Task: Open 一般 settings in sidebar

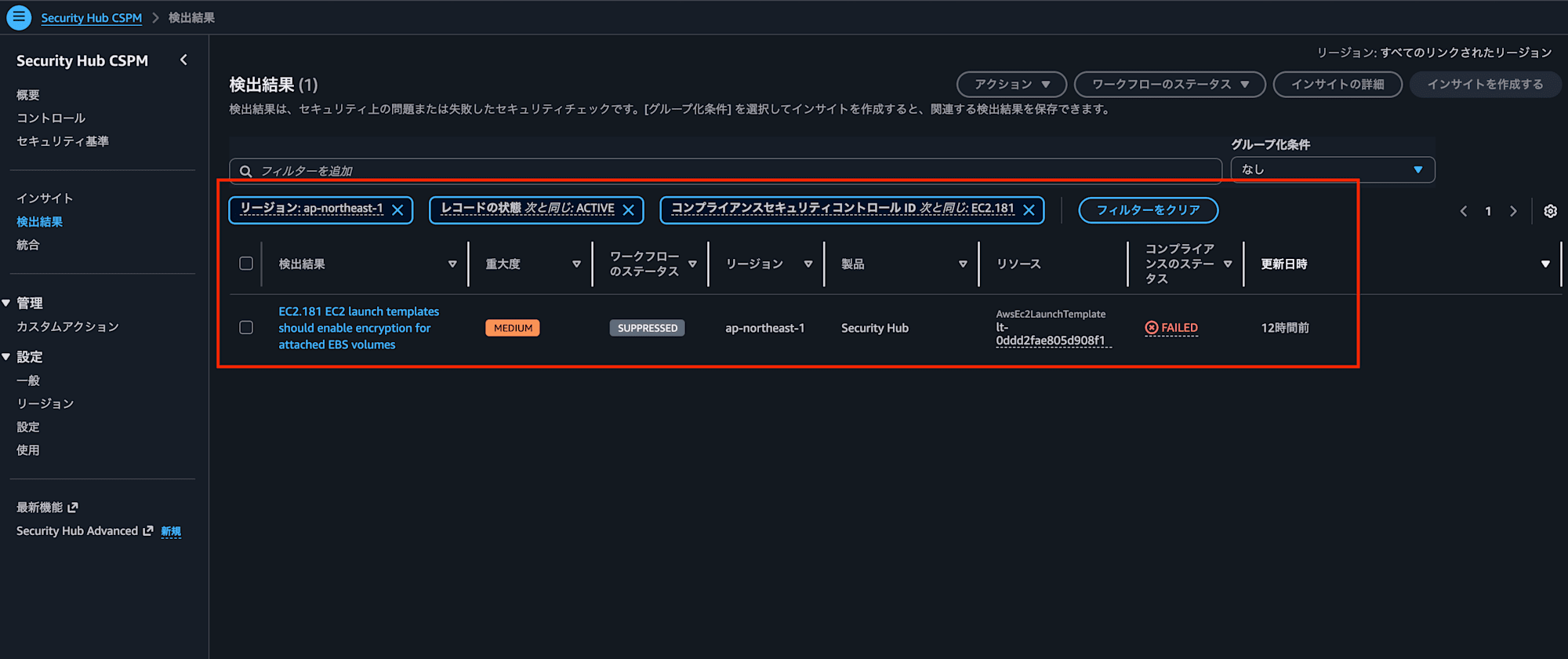Action: (28, 380)
